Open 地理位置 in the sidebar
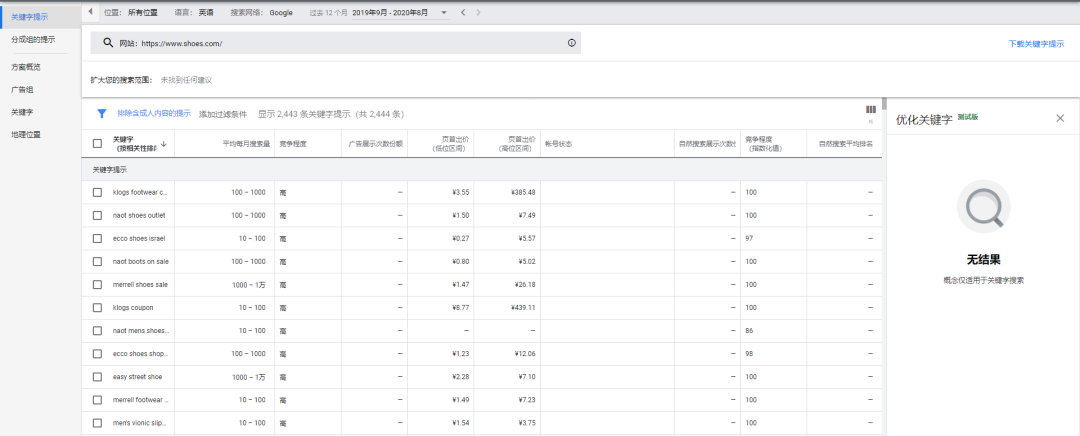 point(25,134)
